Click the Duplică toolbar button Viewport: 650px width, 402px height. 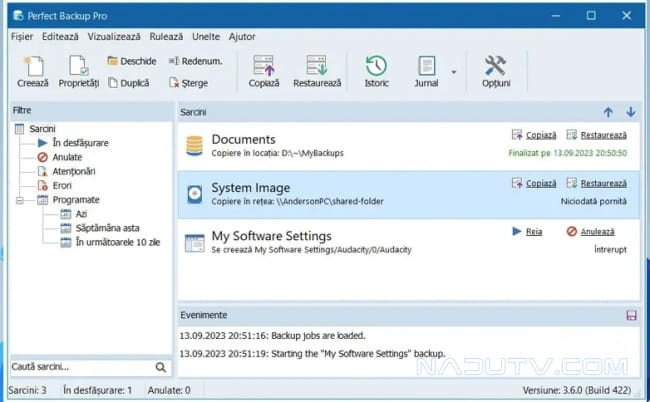click(x=129, y=83)
